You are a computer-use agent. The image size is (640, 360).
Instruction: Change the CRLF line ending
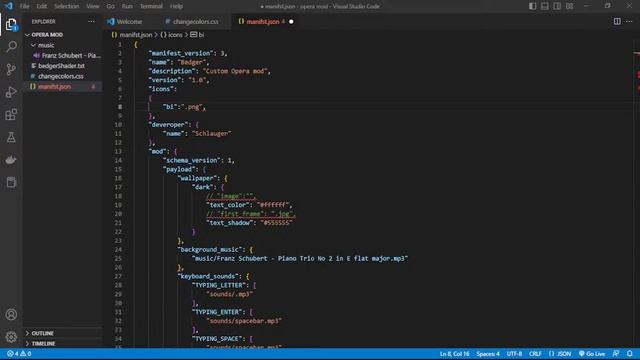coord(535,353)
